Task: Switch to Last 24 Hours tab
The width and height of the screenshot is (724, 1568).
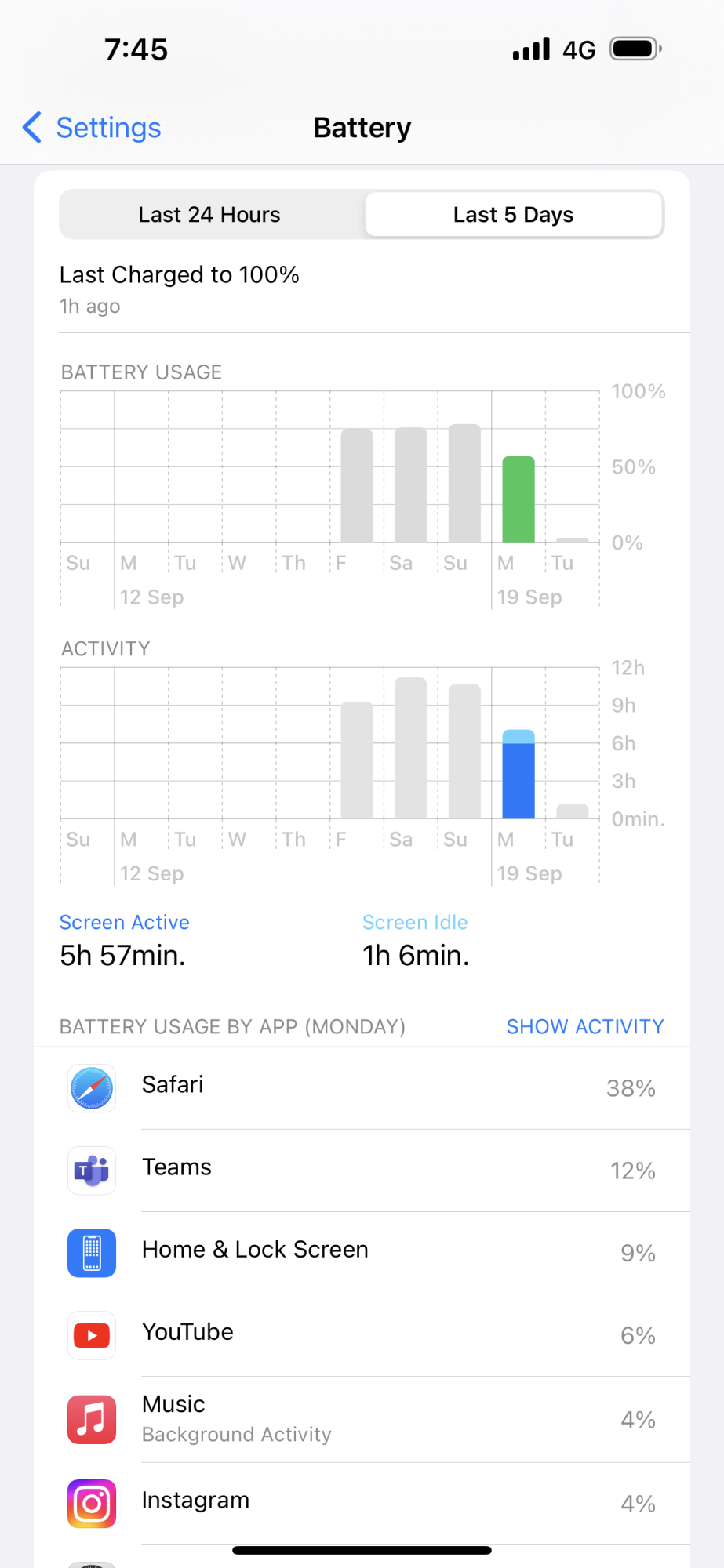Action: coord(209,215)
